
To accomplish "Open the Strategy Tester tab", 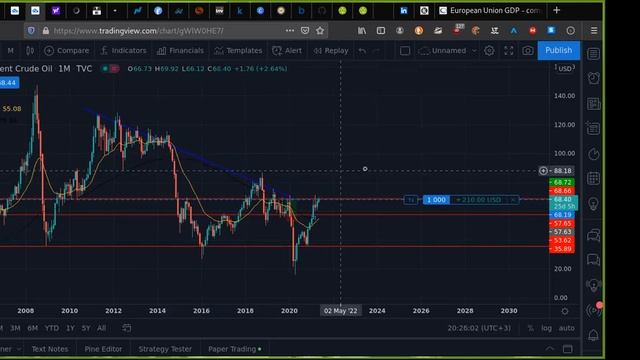I will pos(165,349).
